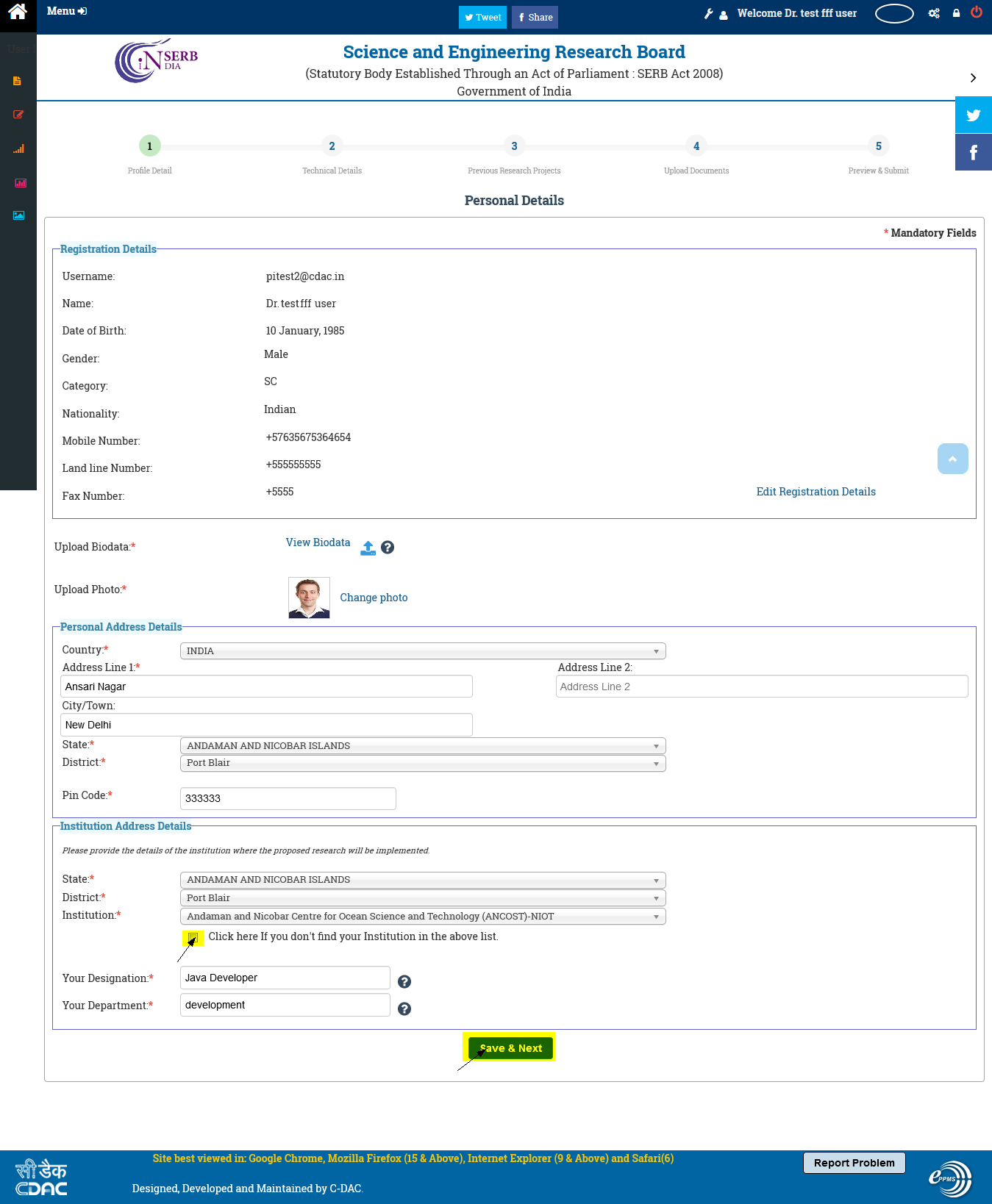Viewport: 992px width, 1204px height.
Task: Go to step 2 Technical Details
Action: [x=332, y=146]
